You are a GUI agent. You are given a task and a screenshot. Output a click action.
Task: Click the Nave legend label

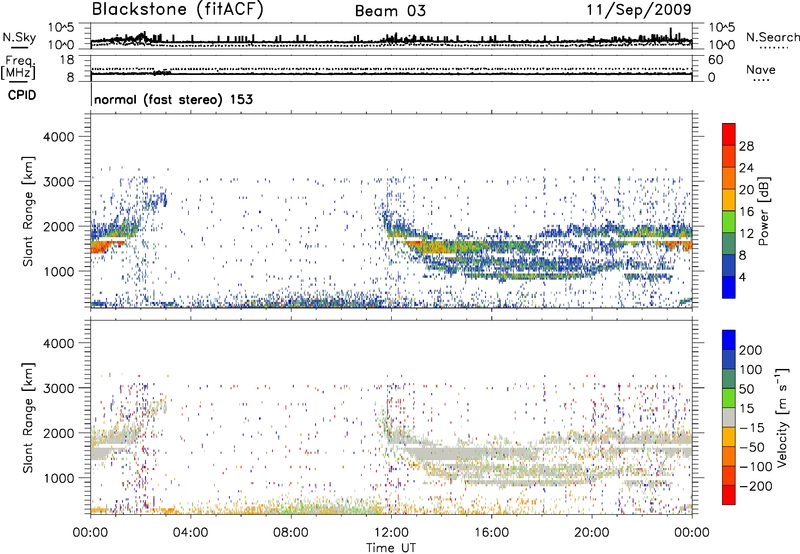click(x=761, y=70)
